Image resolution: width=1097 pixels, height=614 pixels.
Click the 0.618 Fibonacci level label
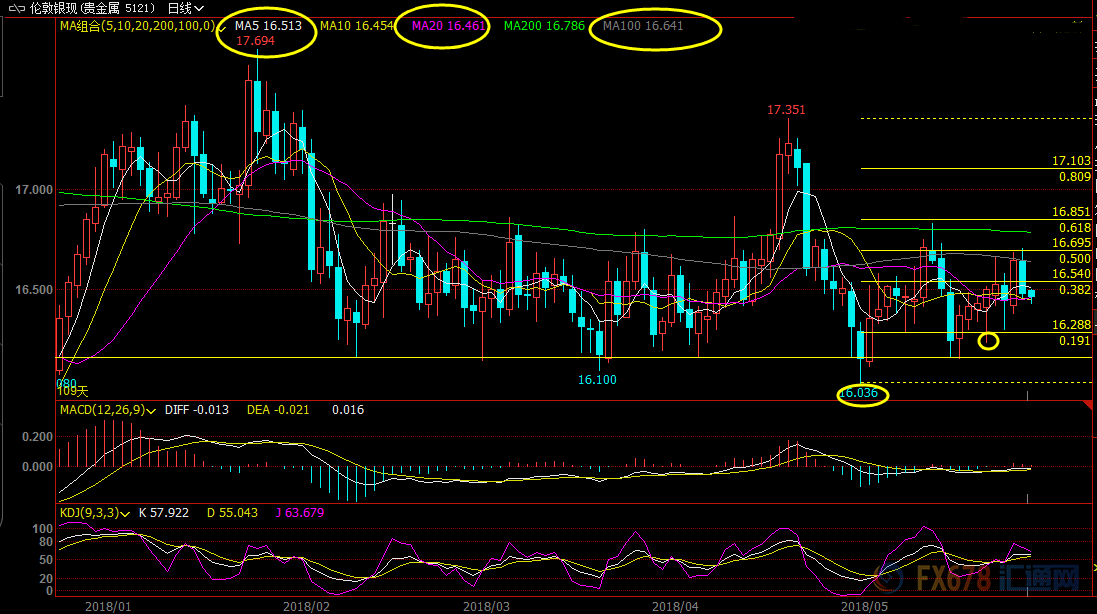tap(1074, 228)
